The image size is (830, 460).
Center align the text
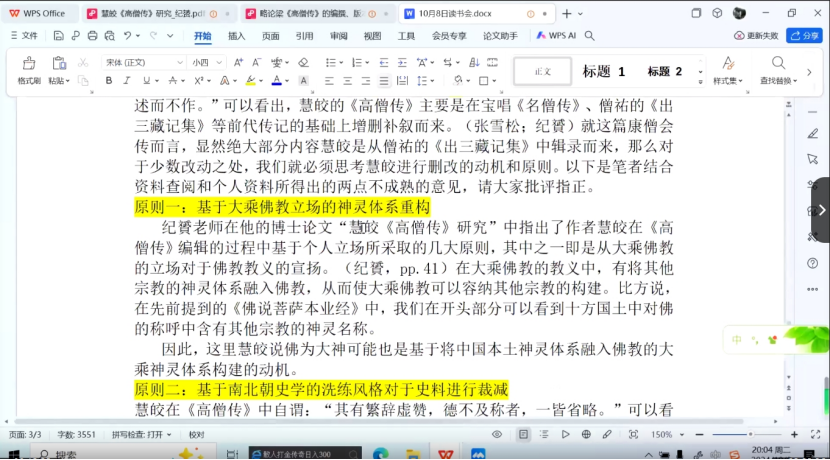coord(347,81)
